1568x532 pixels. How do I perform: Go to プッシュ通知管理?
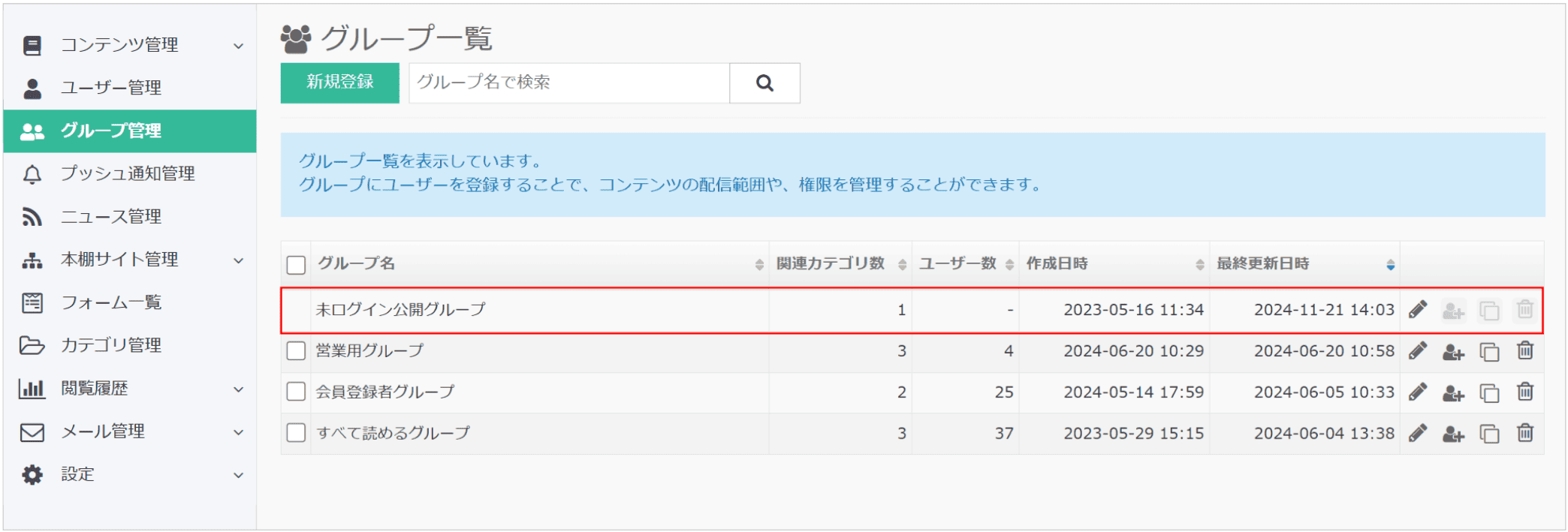(128, 173)
